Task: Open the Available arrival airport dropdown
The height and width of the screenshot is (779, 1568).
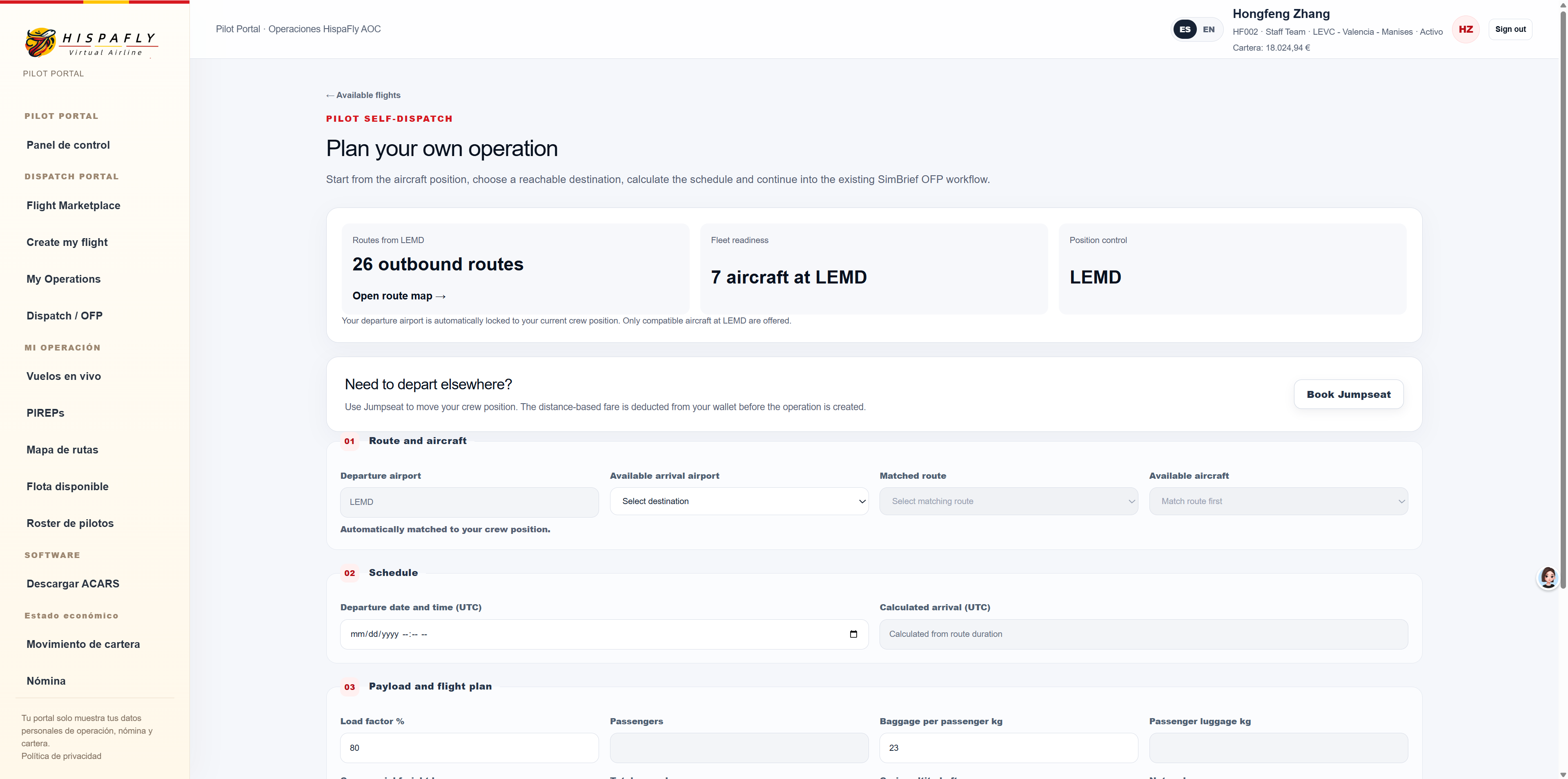Action: pyautogui.click(x=739, y=501)
